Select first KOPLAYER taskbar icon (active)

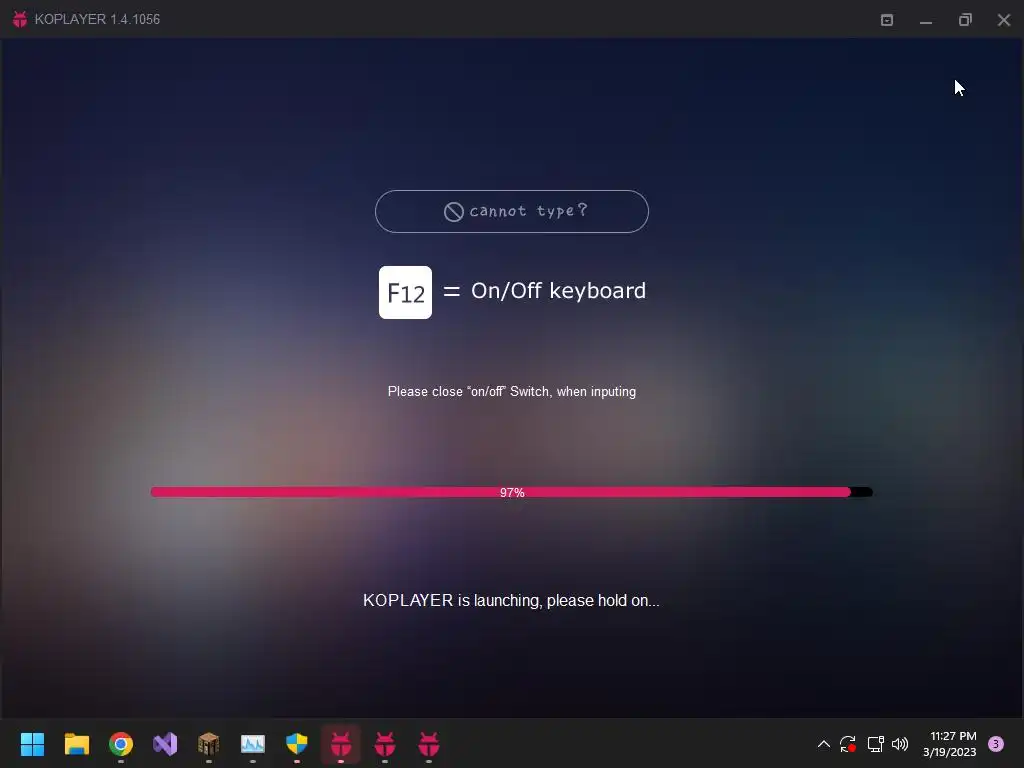click(x=341, y=744)
